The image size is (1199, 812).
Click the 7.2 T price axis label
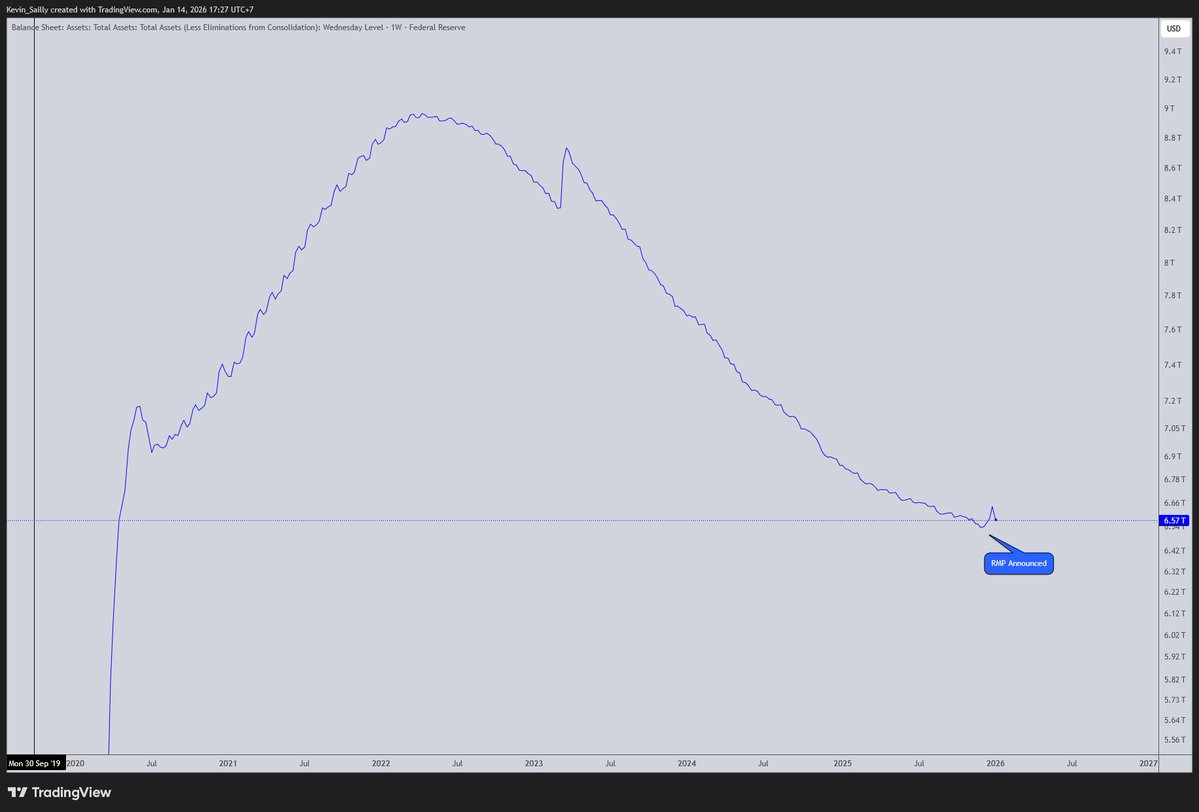1172,401
